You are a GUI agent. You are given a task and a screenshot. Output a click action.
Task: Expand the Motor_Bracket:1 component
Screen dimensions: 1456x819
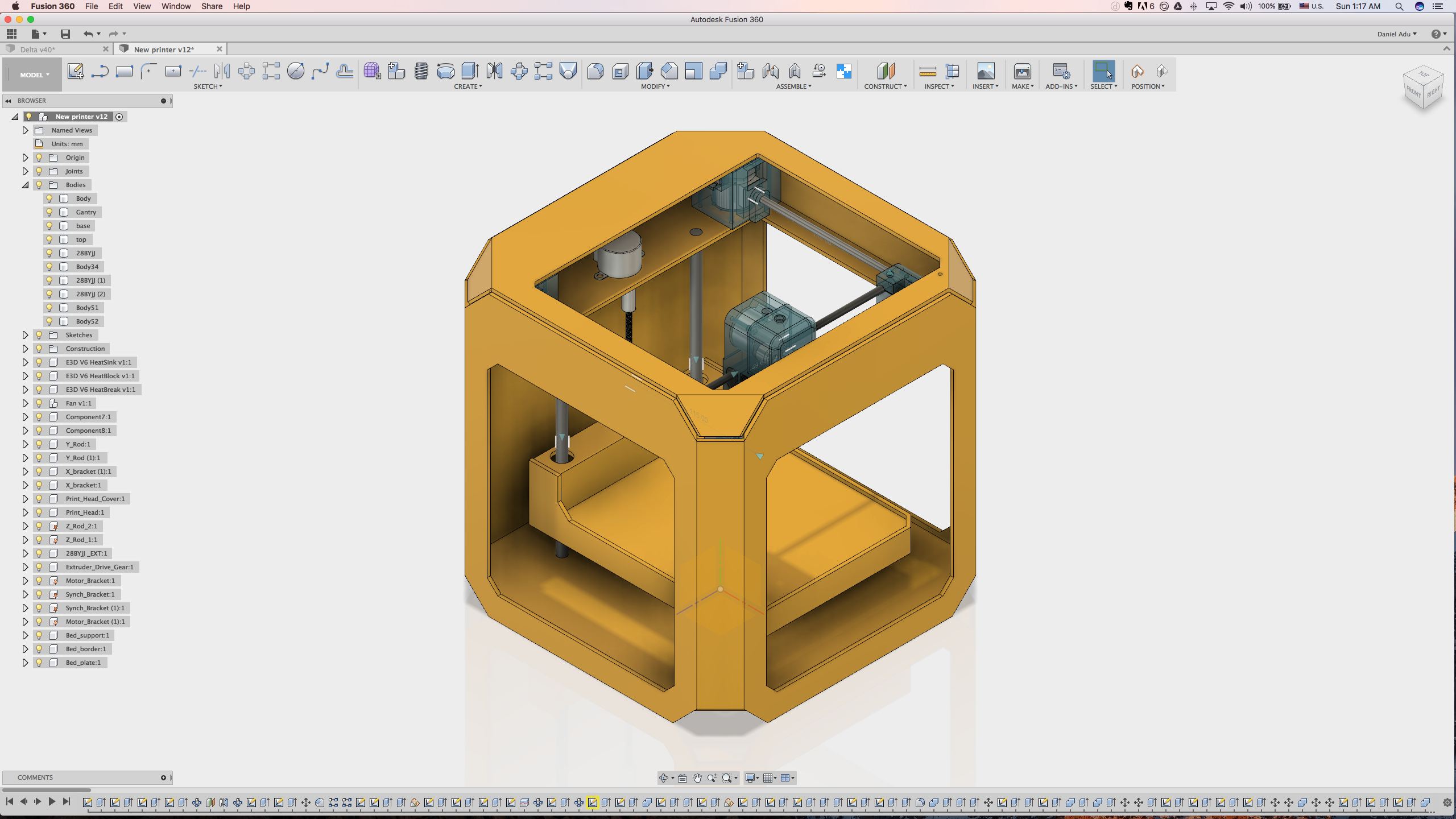25,581
